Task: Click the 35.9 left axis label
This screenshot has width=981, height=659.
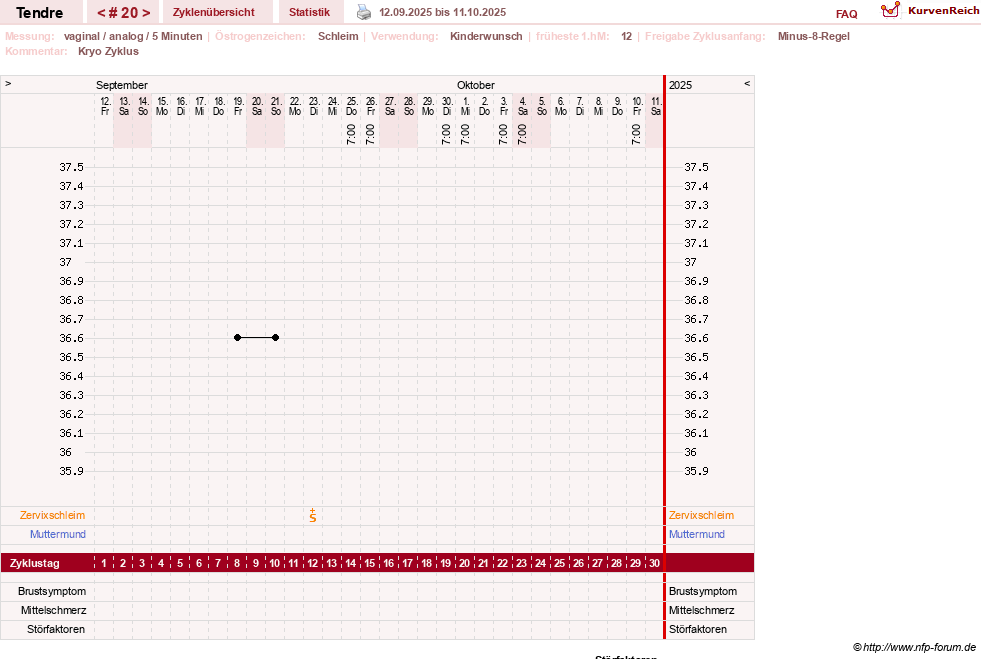Action: pos(71,471)
